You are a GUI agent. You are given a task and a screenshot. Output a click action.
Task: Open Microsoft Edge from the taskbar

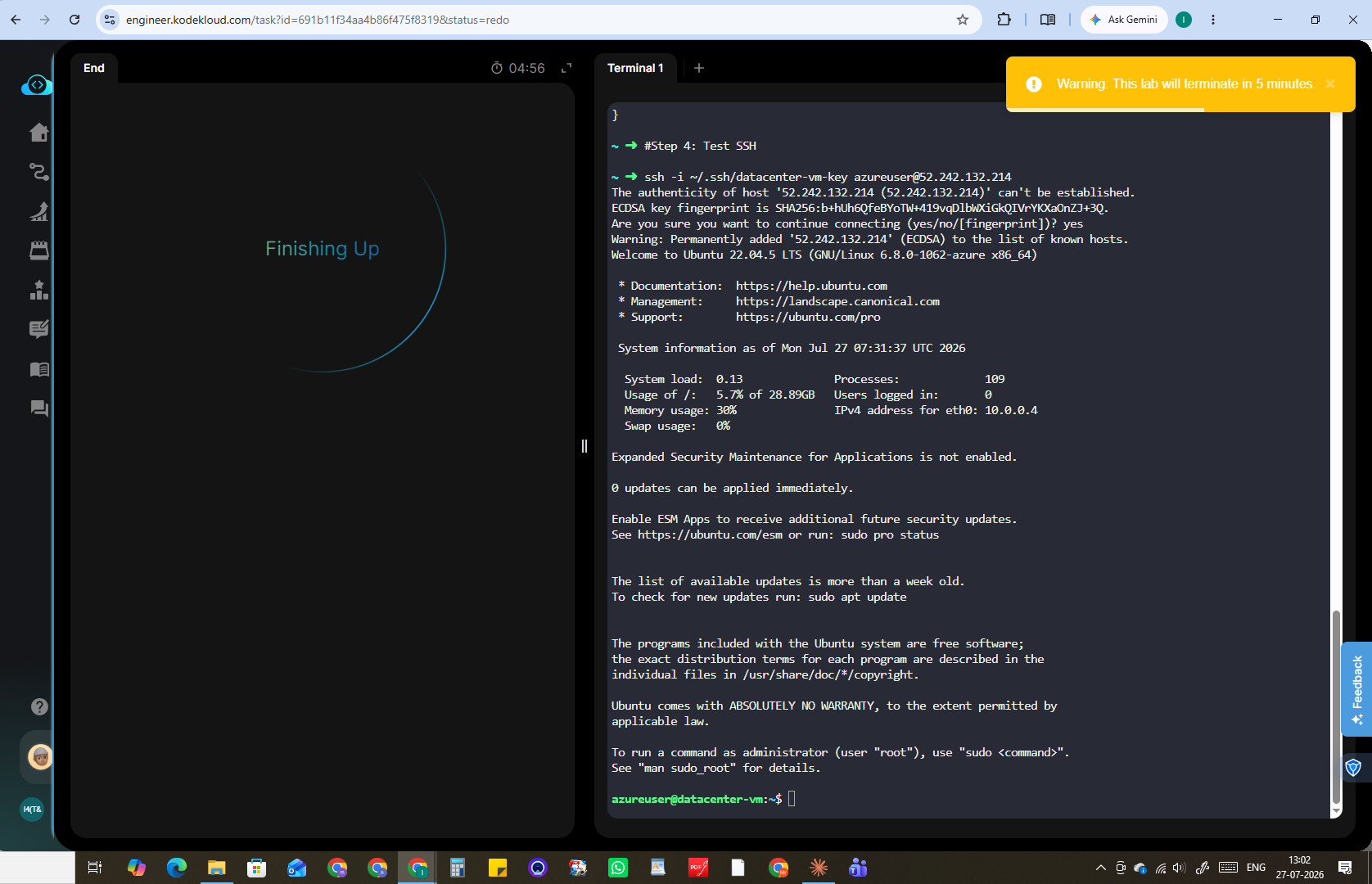click(x=176, y=868)
